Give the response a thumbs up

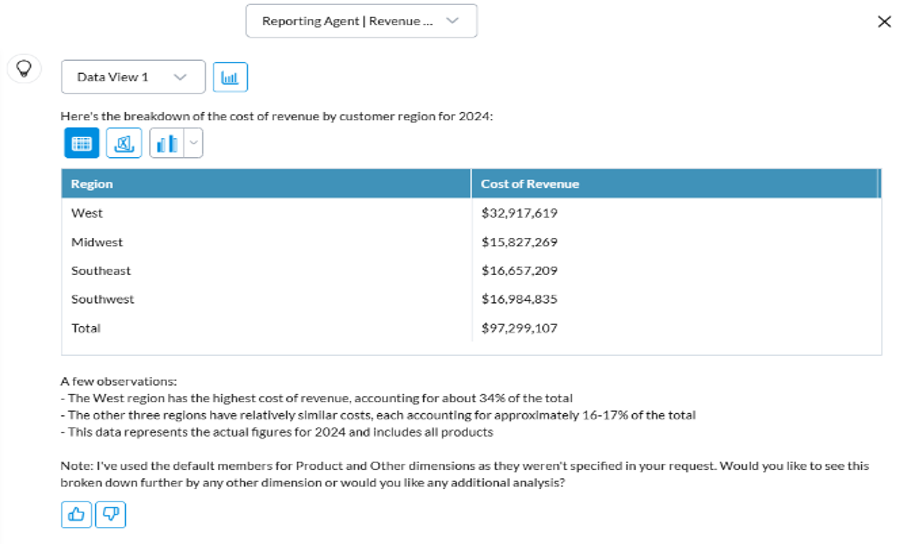[76, 514]
